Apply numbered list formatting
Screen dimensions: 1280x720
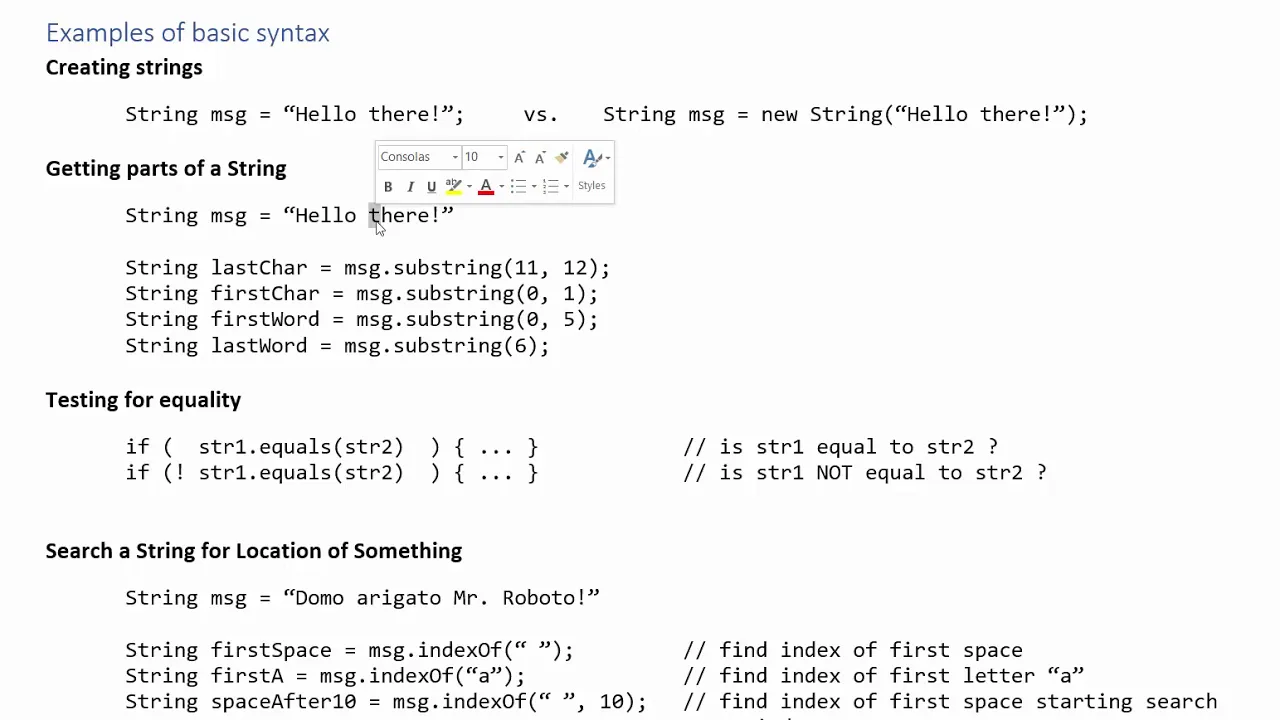(x=550, y=186)
